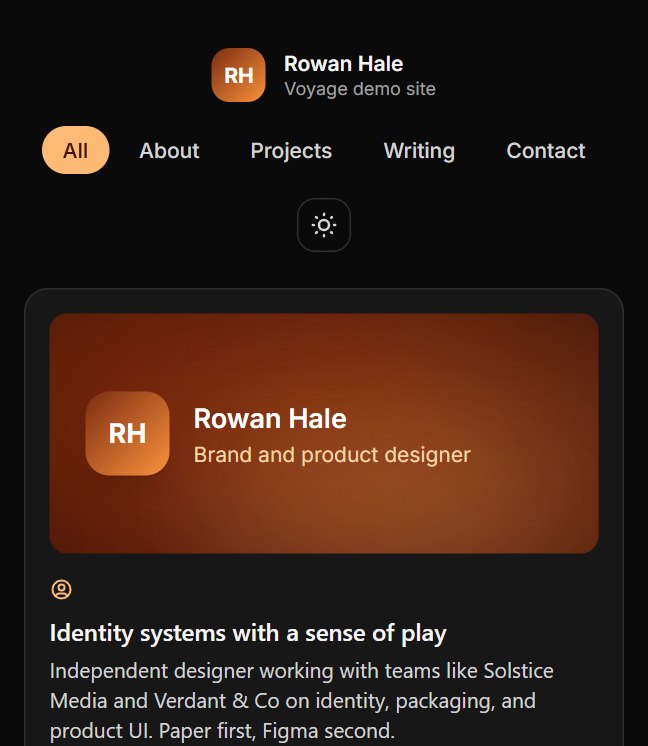This screenshot has width=648, height=746.
Task: Switch to the Projects tab
Action: tap(291, 150)
